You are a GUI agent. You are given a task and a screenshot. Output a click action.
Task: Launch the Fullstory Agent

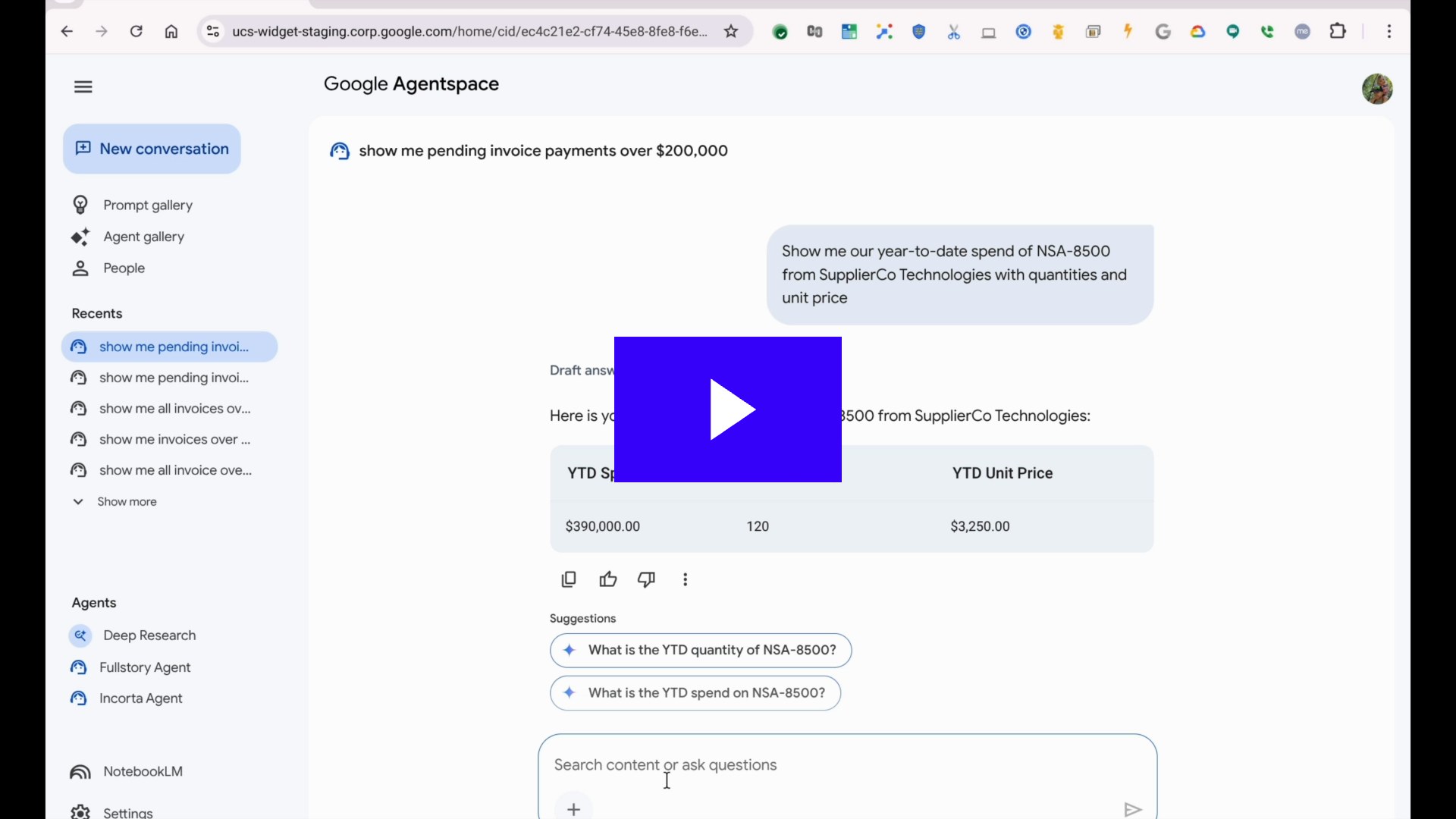point(130,667)
